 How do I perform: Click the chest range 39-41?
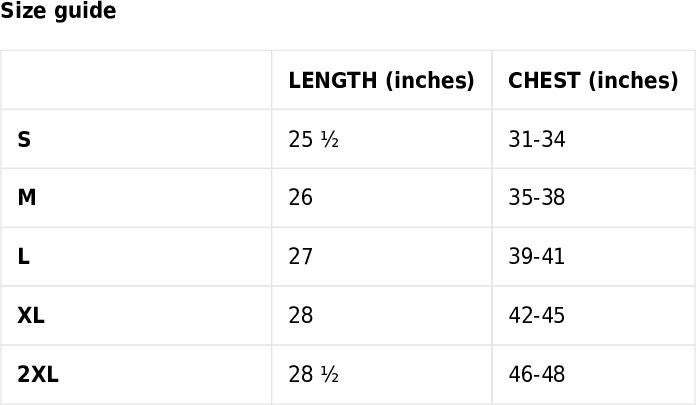[x=537, y=256]
